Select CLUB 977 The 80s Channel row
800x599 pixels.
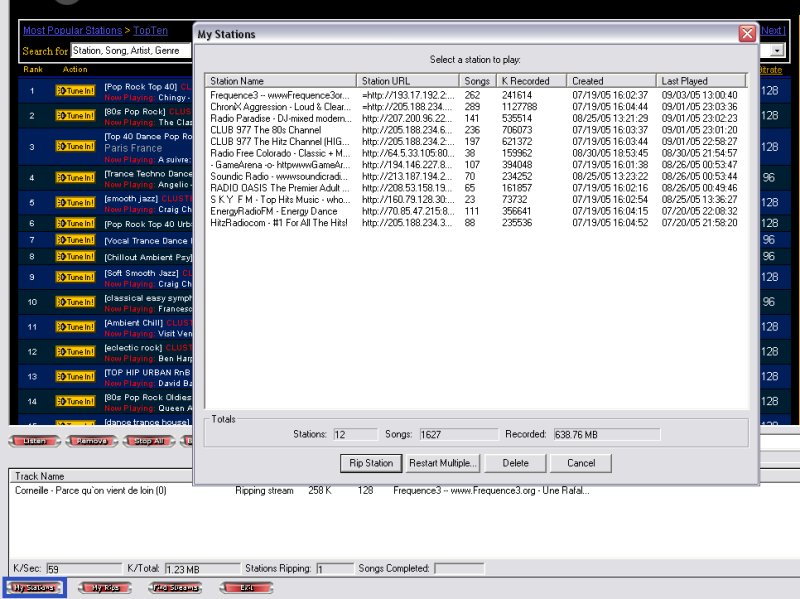pos(476,130)
